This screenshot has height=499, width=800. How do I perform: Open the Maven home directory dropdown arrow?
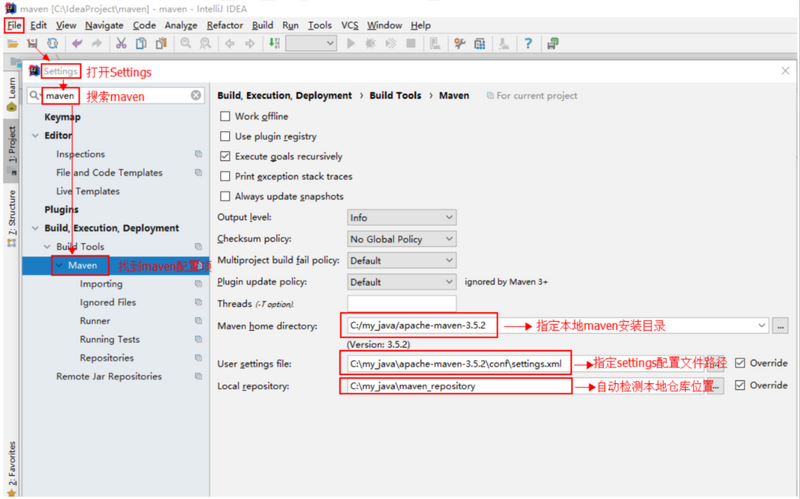click(x=761, y=326)
